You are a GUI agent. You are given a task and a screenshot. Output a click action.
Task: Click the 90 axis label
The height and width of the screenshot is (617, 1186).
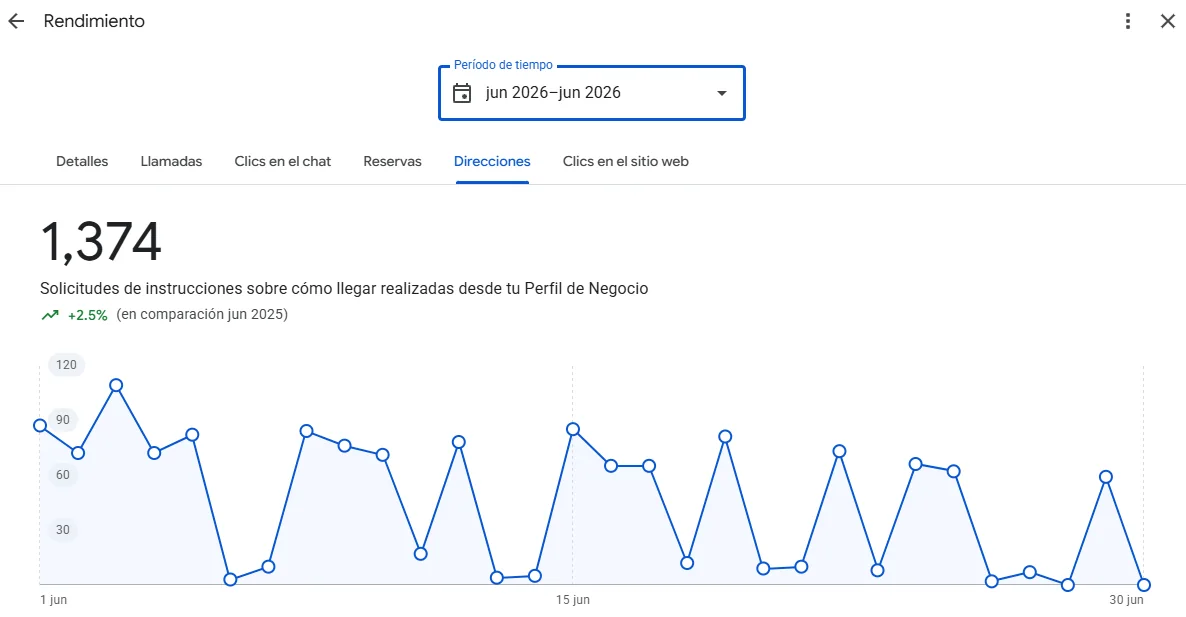click(x=63, y=420)
